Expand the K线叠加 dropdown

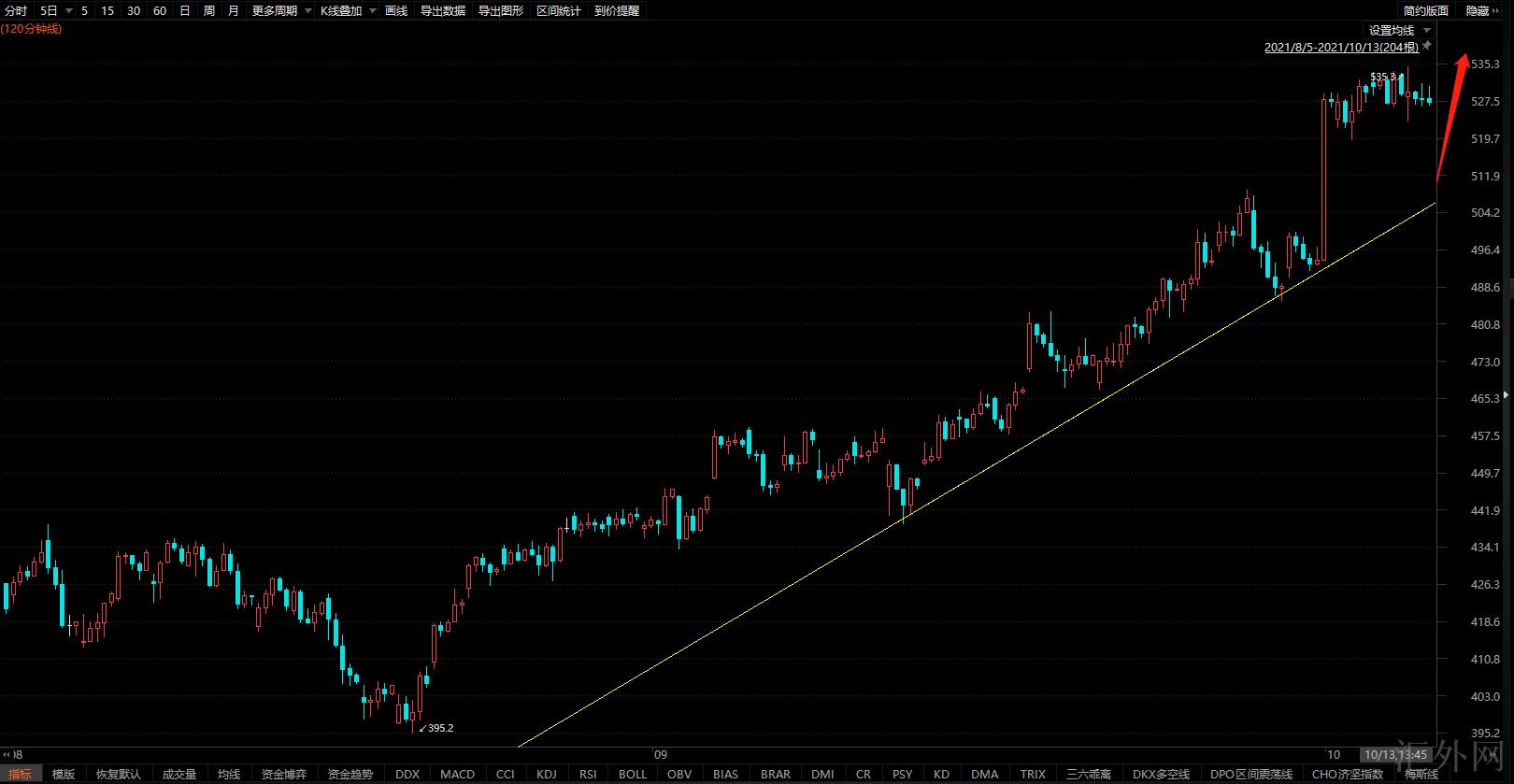click(x=348, y=11)
